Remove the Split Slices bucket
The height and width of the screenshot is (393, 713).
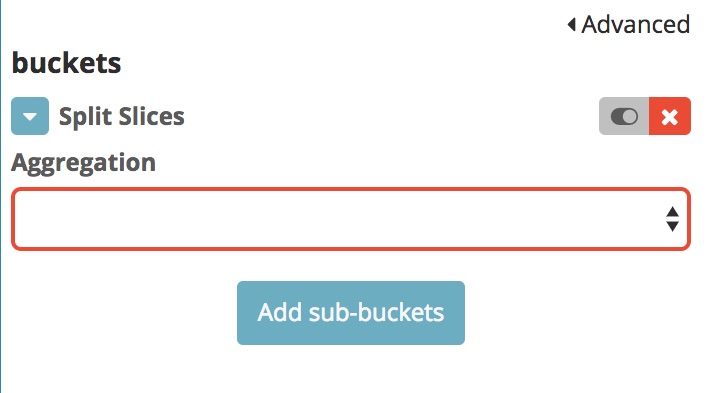tap(670, 116)
